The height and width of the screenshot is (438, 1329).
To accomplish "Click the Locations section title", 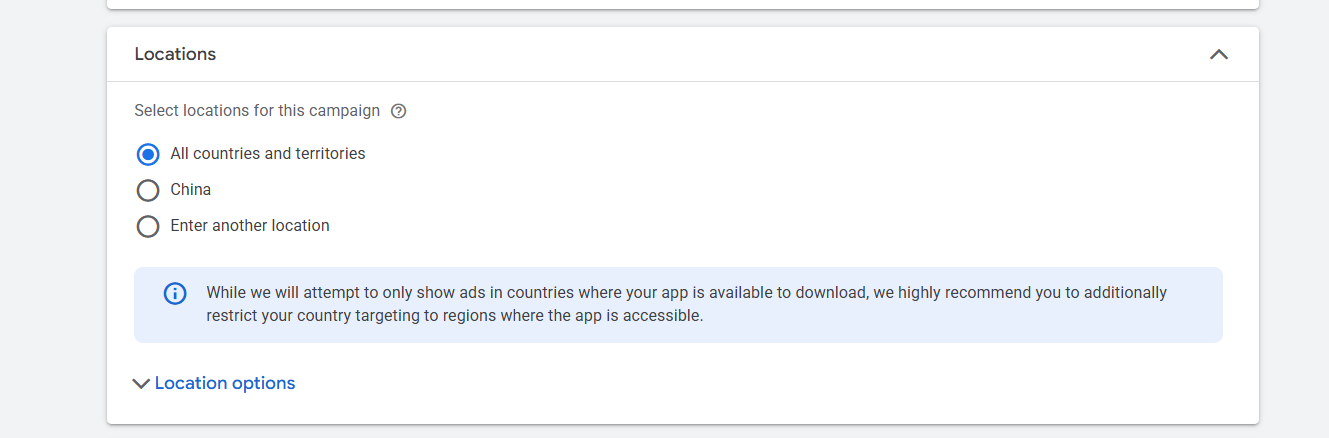I will pos(175,54).
